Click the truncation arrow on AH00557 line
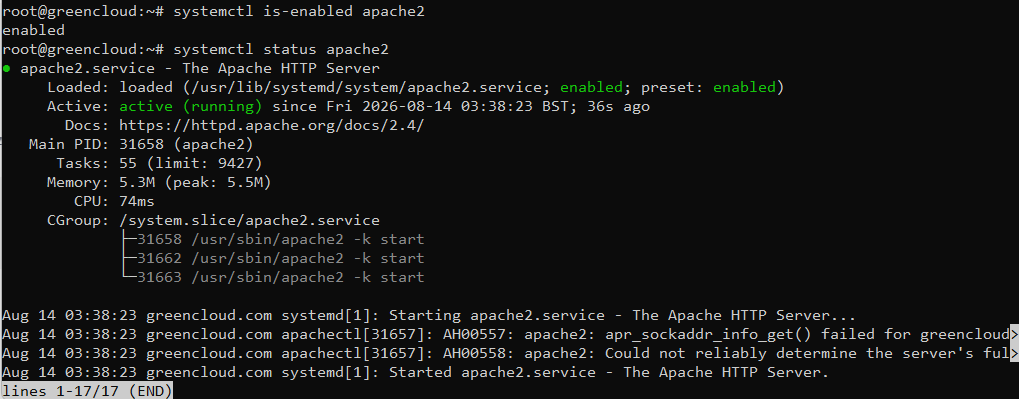This screenshot has height=399, width=1020. [x=1015, y=335]
